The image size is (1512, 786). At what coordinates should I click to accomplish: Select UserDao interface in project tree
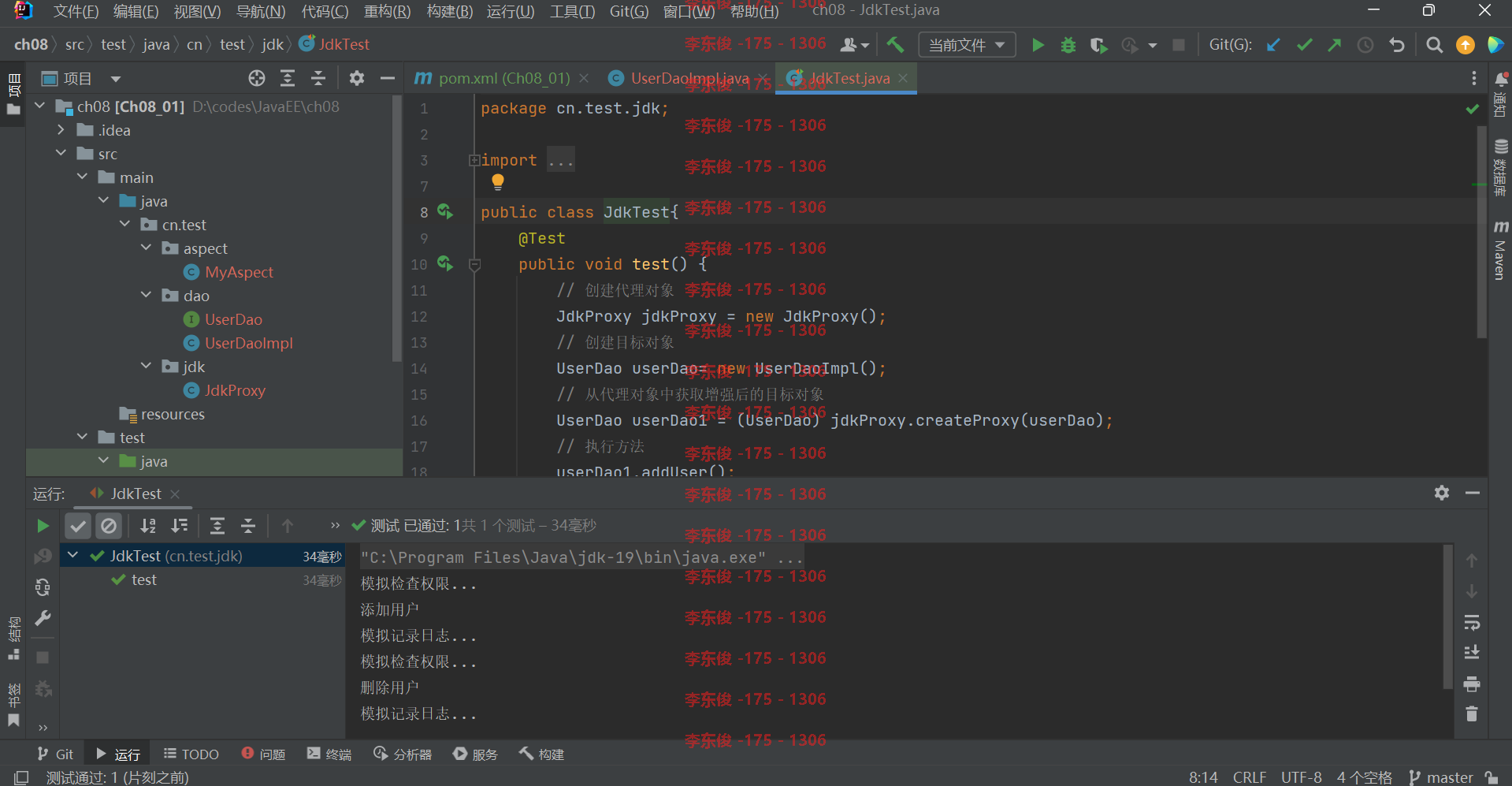(233, 319)
